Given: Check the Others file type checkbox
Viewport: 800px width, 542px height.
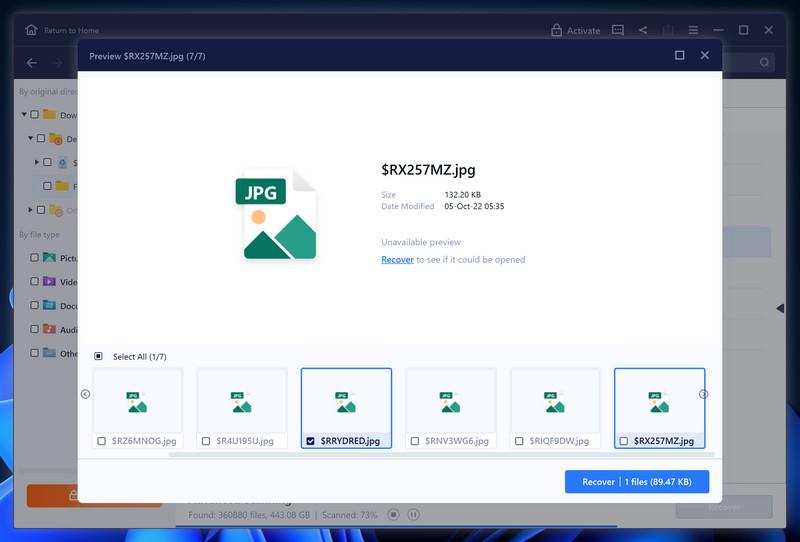Looking at the screenshot, I should pyautogui.click(x=34, y=353).
